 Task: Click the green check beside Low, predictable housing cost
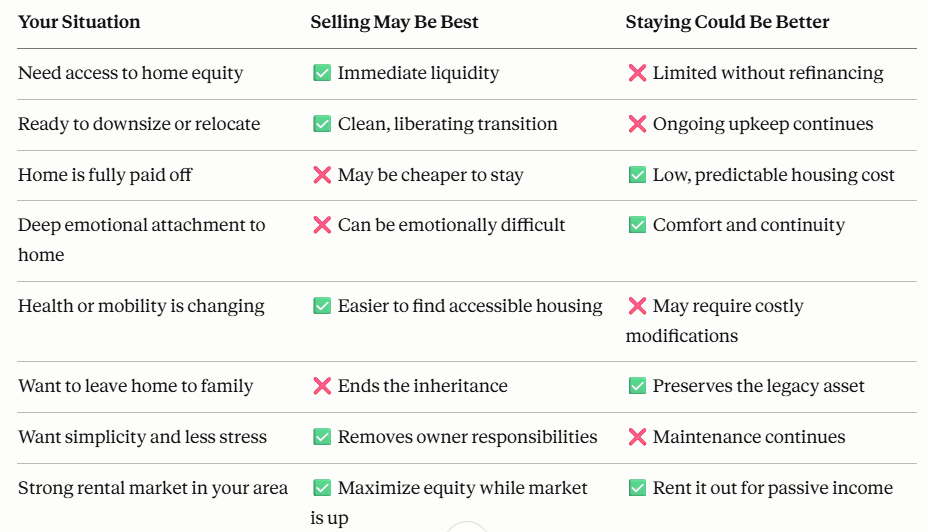pyautogui.click(x=637, y=175)
